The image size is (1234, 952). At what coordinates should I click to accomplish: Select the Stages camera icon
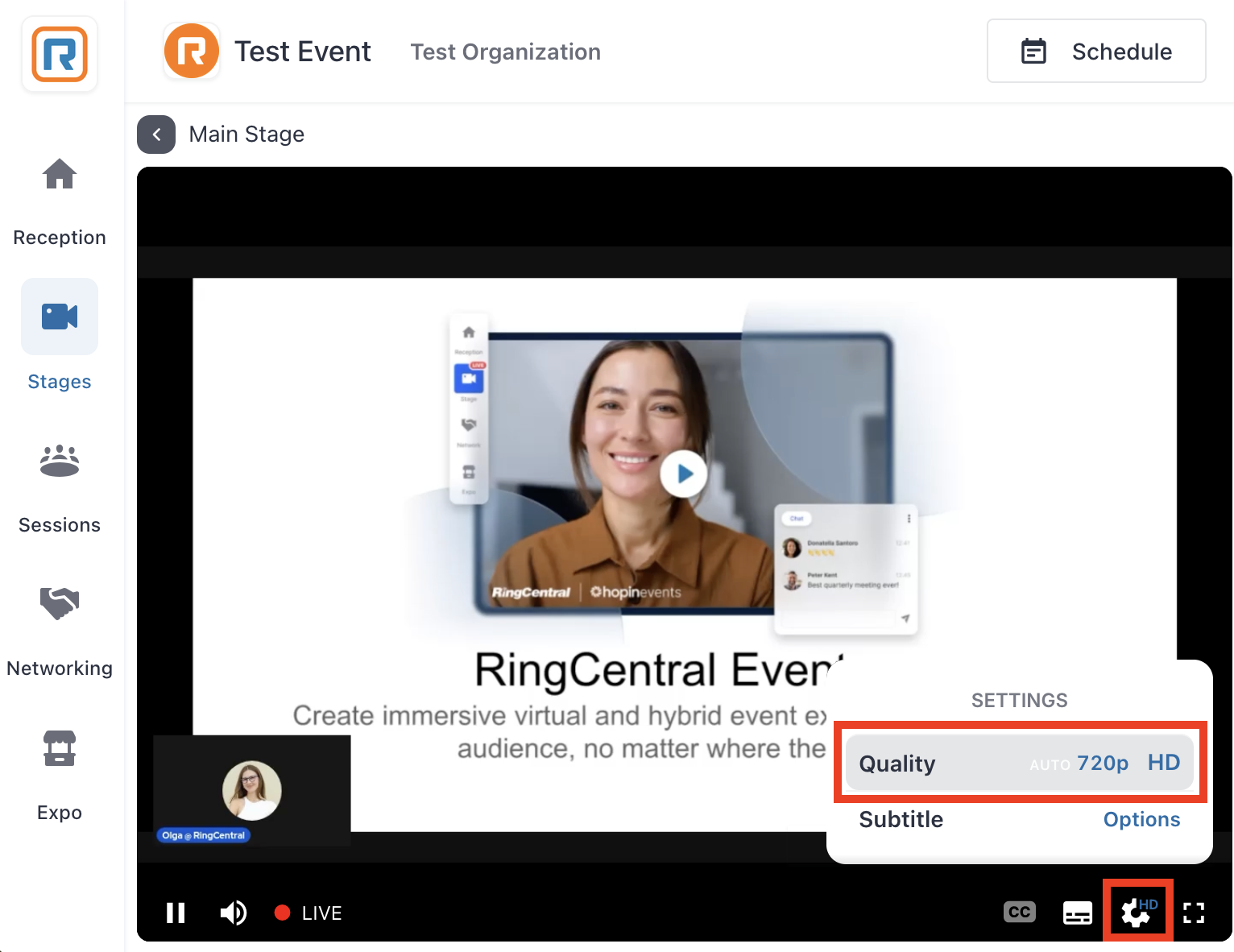(60, 317)
